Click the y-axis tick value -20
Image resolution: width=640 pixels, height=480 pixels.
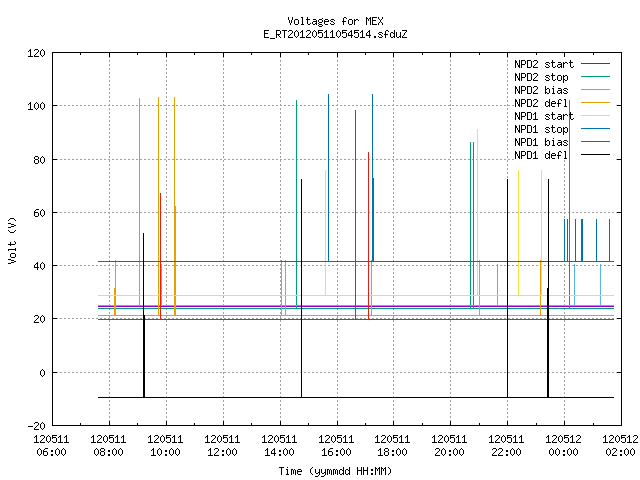pyautogui.click(x=36, y=426)
